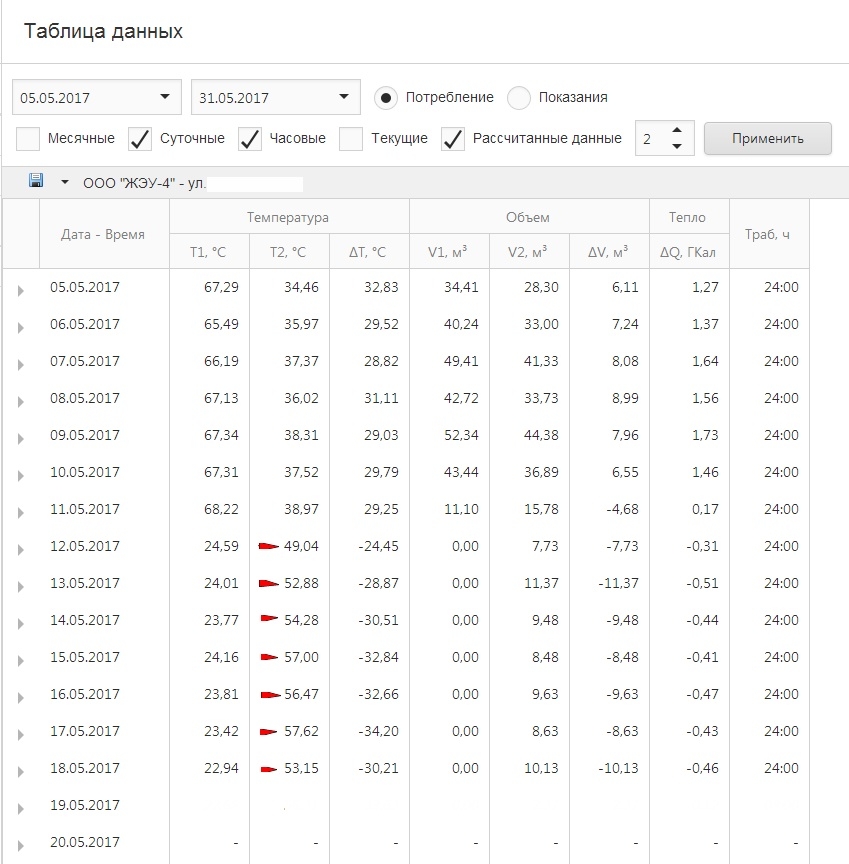Click the Объем group header
The image size is (849, 864).
(528, 217)
